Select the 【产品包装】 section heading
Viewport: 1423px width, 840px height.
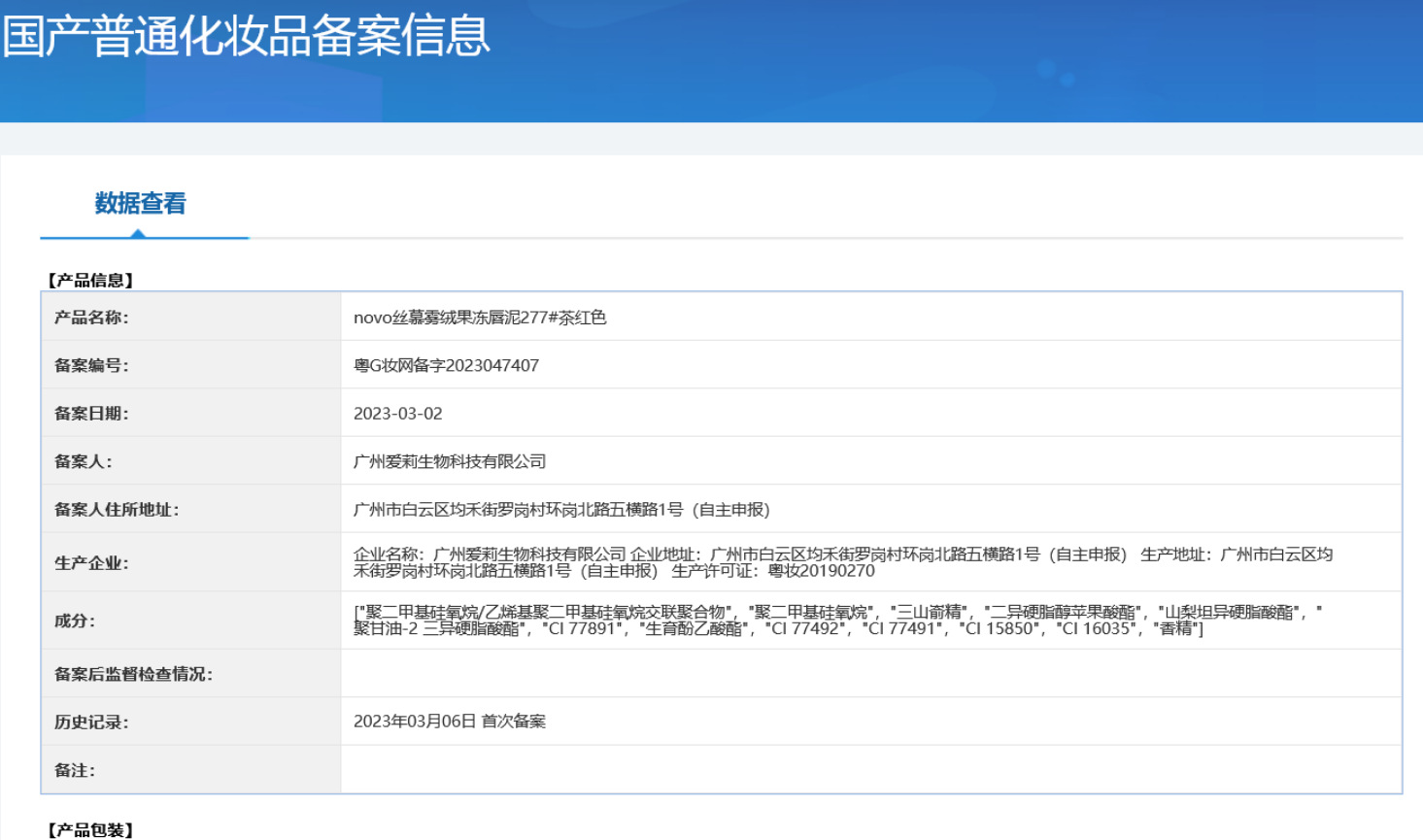point(90,830)
